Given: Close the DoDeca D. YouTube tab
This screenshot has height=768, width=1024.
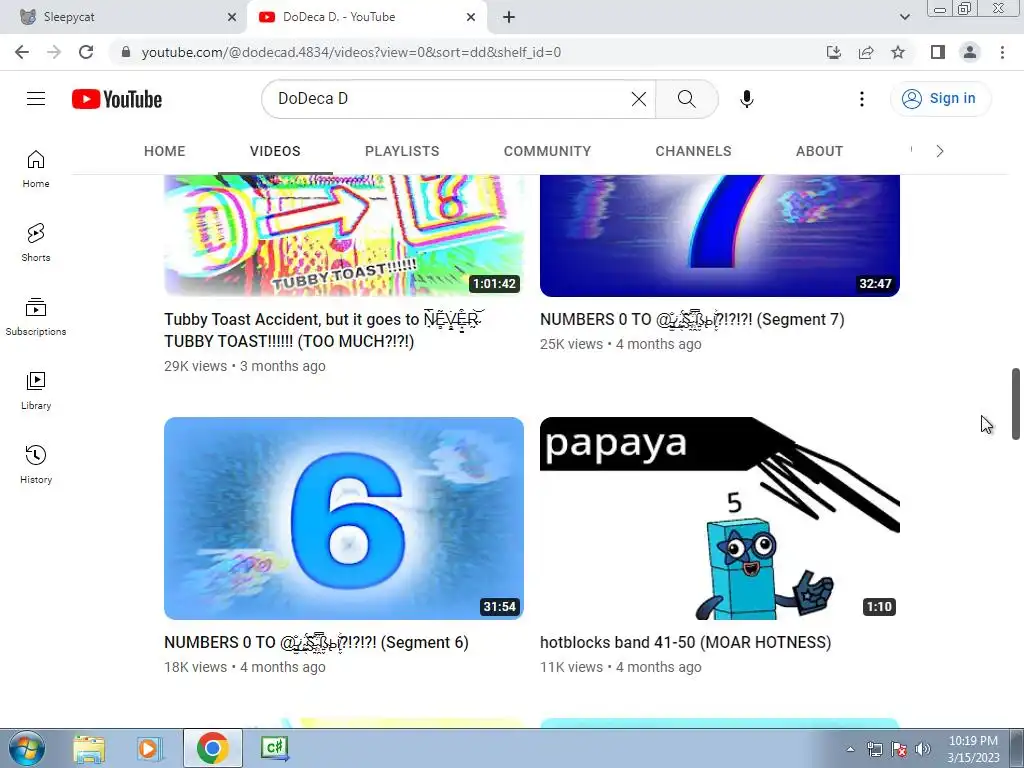Looking at the screenshot, I should tap(471, 17).
